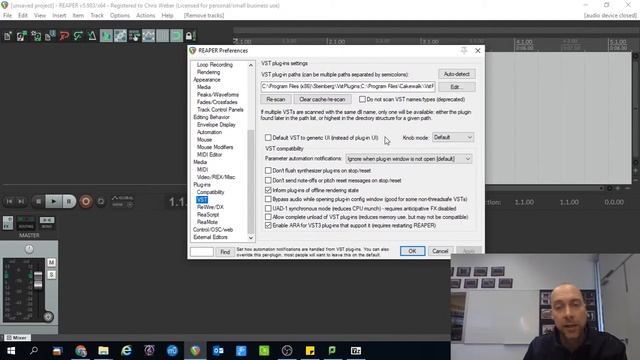The image size is (640, 360).
Task: Click the red Undo toolbar icon
Action: coord(64,36)
